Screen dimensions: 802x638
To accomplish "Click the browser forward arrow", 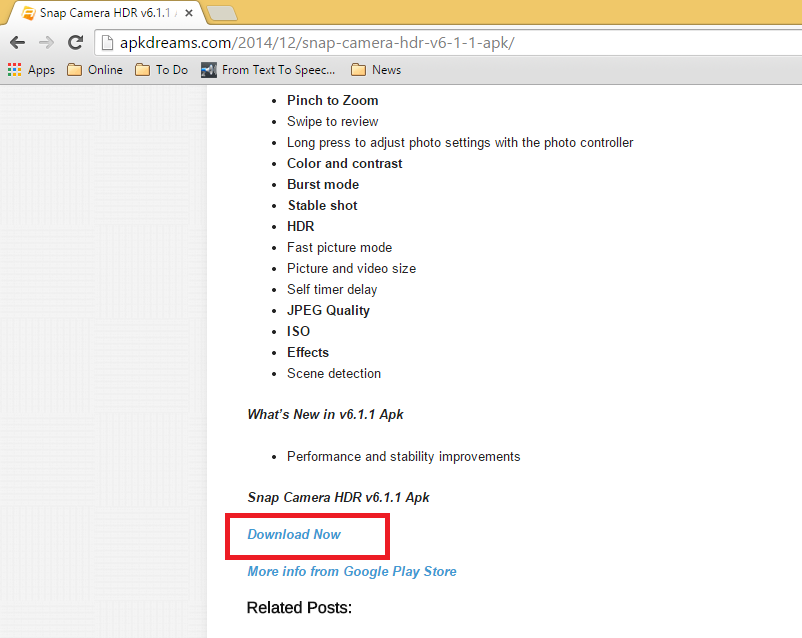I will [47, 42].
